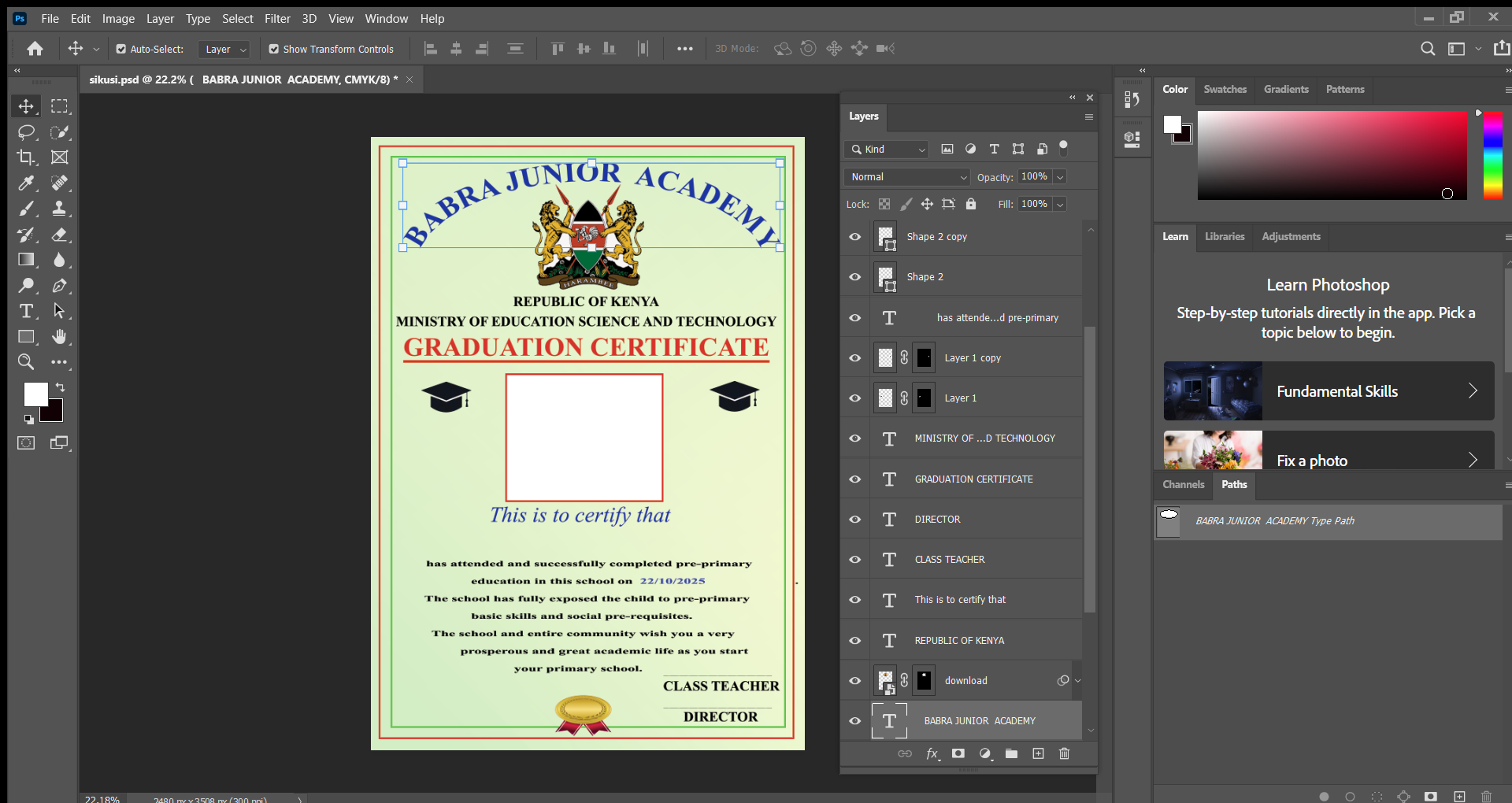Open the Filter menu
Image resolution: width=1512 pixels, height=803 pixels.
(x=277, y=18)
